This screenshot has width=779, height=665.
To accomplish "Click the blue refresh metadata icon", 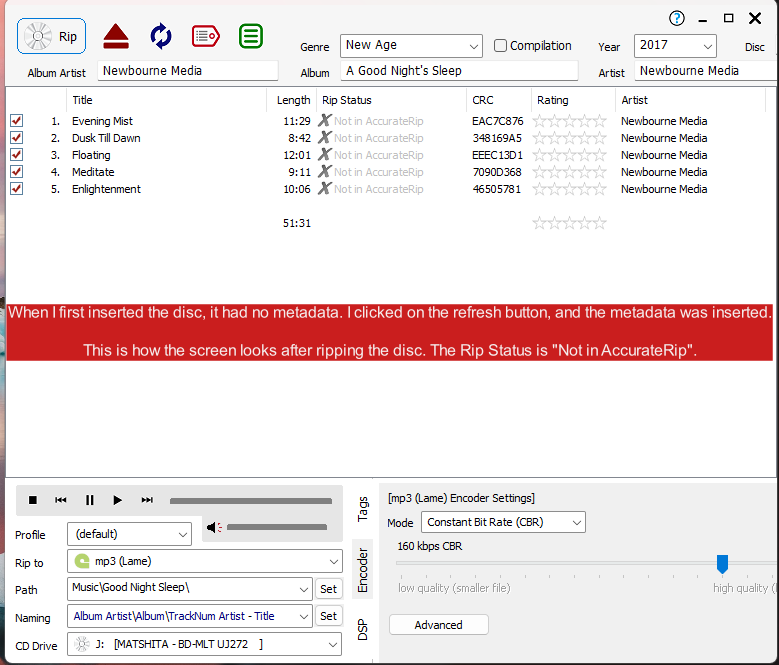I will coord(161,37).
